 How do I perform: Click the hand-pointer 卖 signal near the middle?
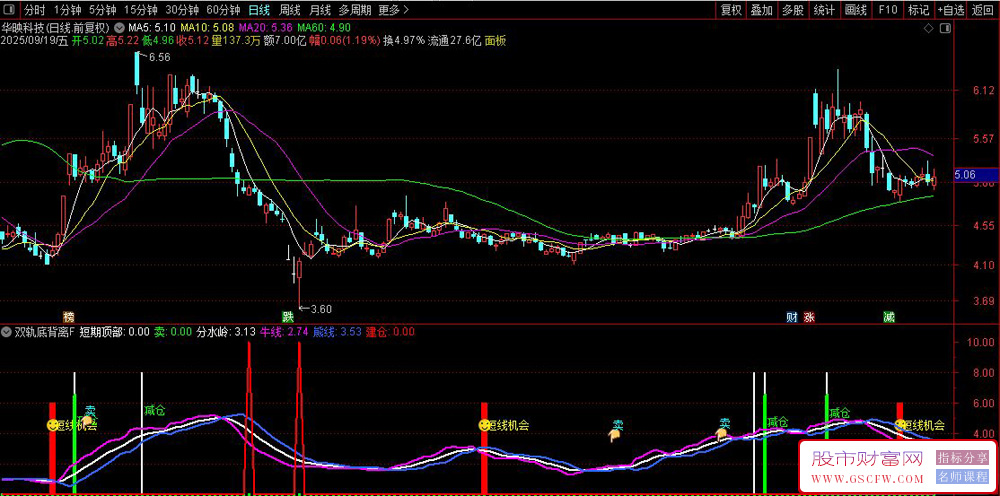pyautogui.click(x=615, y=435)
